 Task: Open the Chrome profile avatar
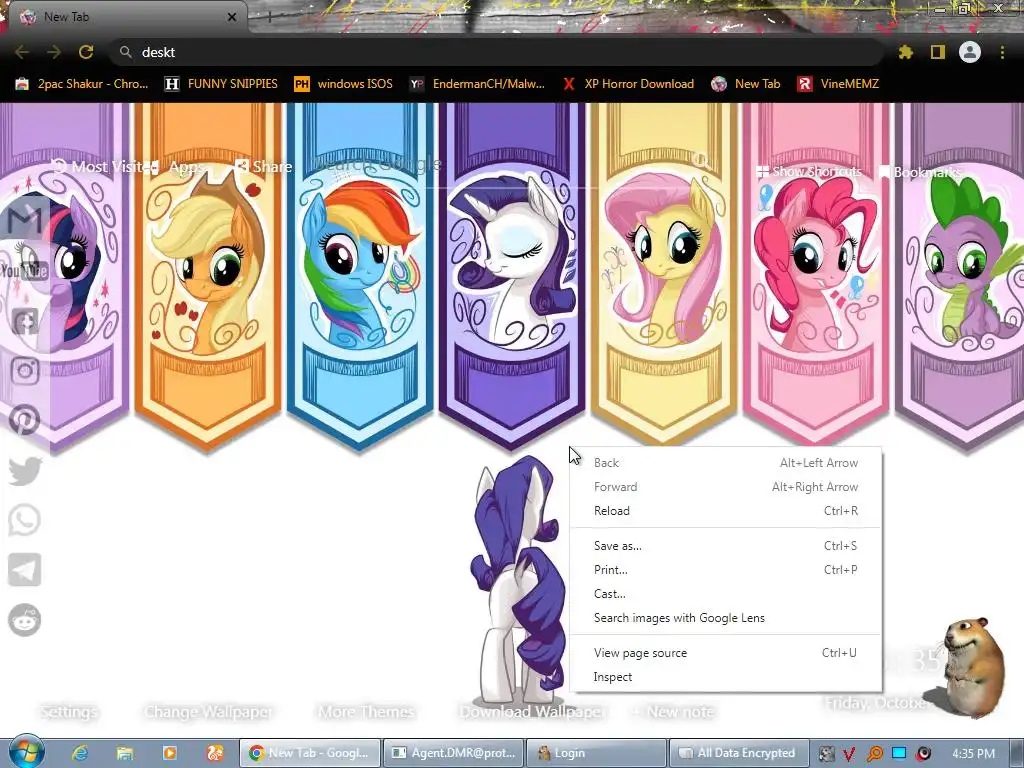pyautogui.click(x=970, y=52)
